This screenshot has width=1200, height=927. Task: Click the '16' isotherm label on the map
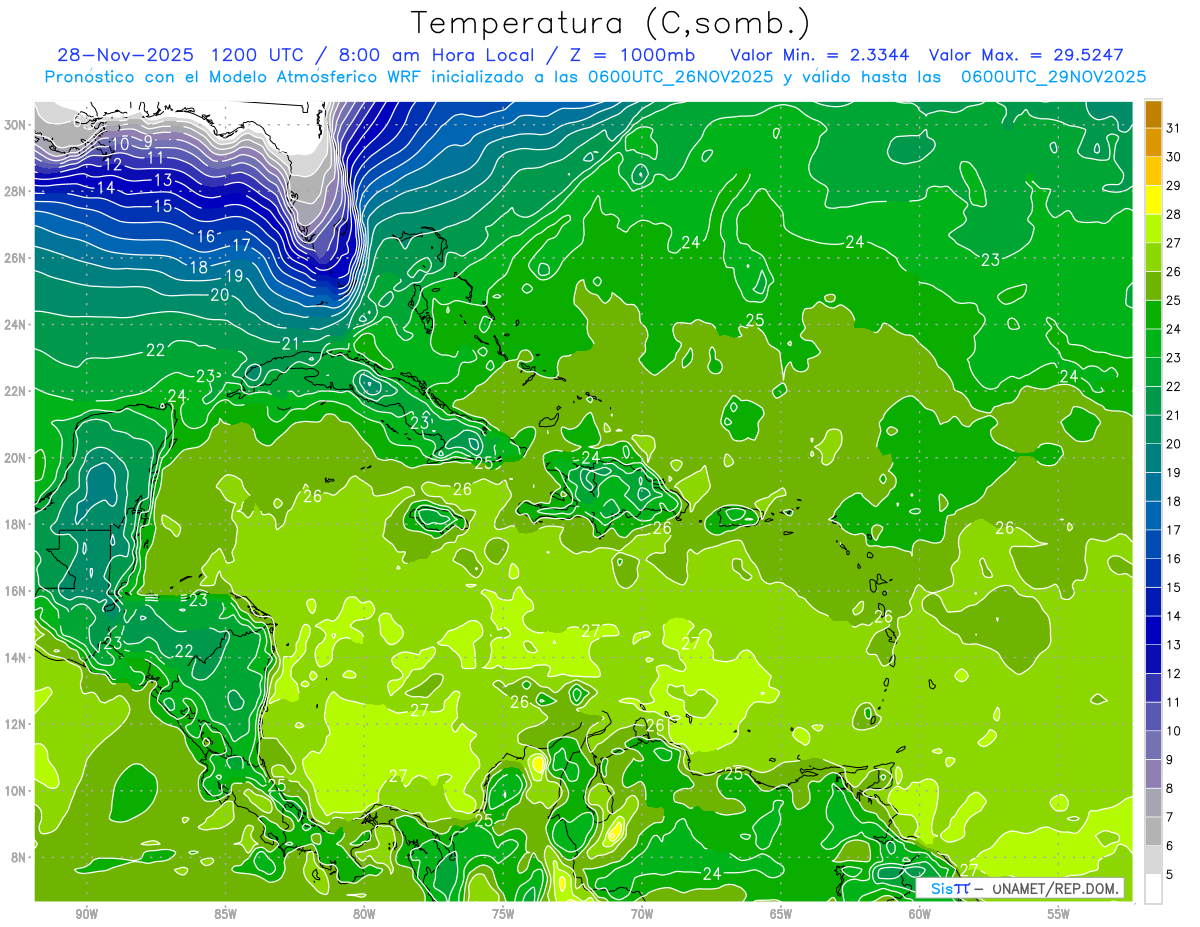pyautogui.click(x=206, y=237)
